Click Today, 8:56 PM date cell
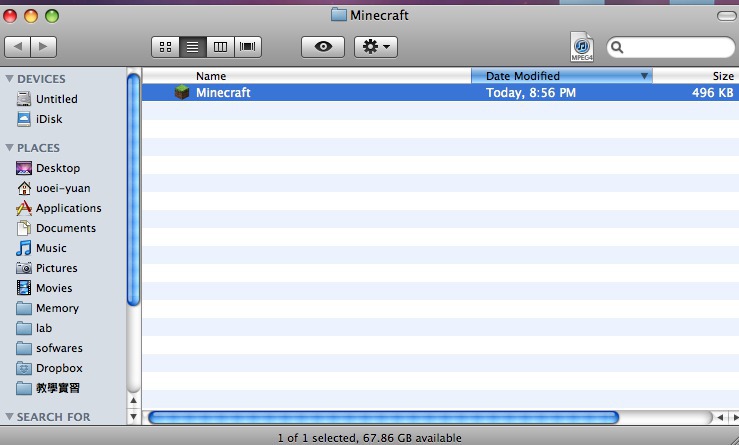739x445 pixels. point(531,92)
